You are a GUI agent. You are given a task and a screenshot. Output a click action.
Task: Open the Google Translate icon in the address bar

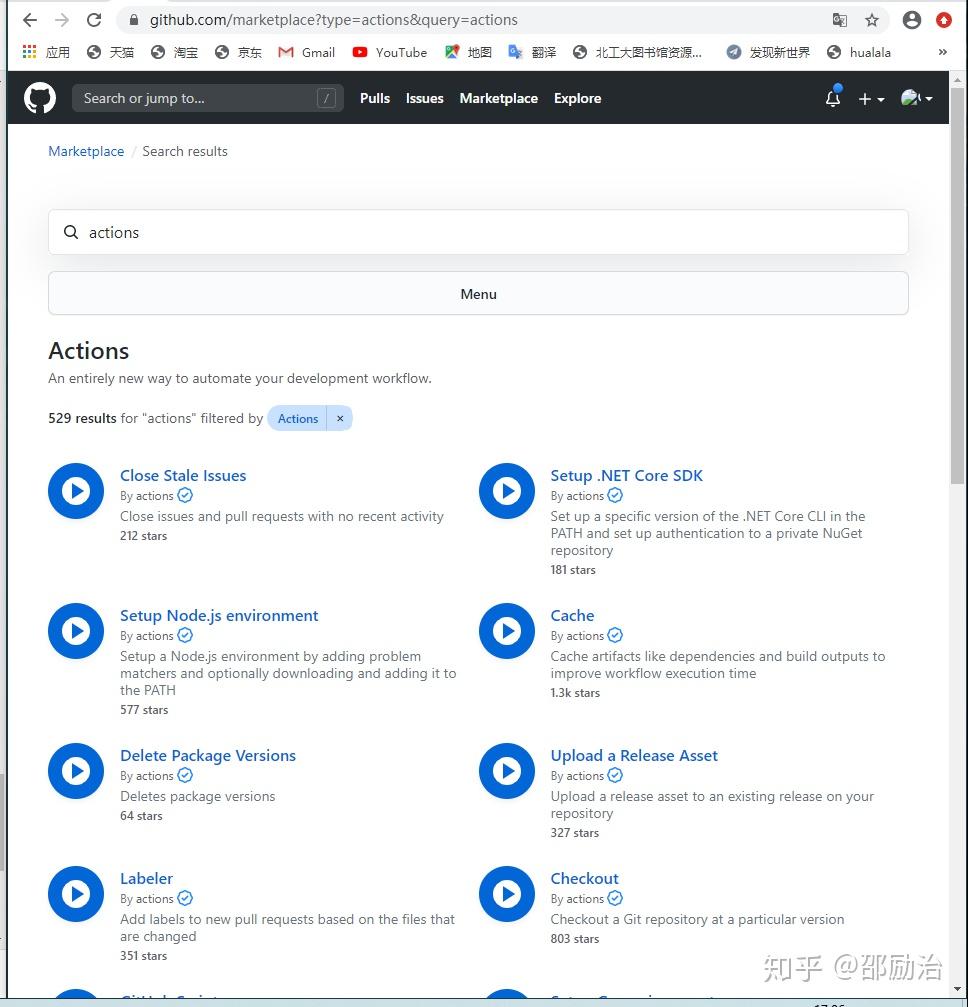click(841, 19)
